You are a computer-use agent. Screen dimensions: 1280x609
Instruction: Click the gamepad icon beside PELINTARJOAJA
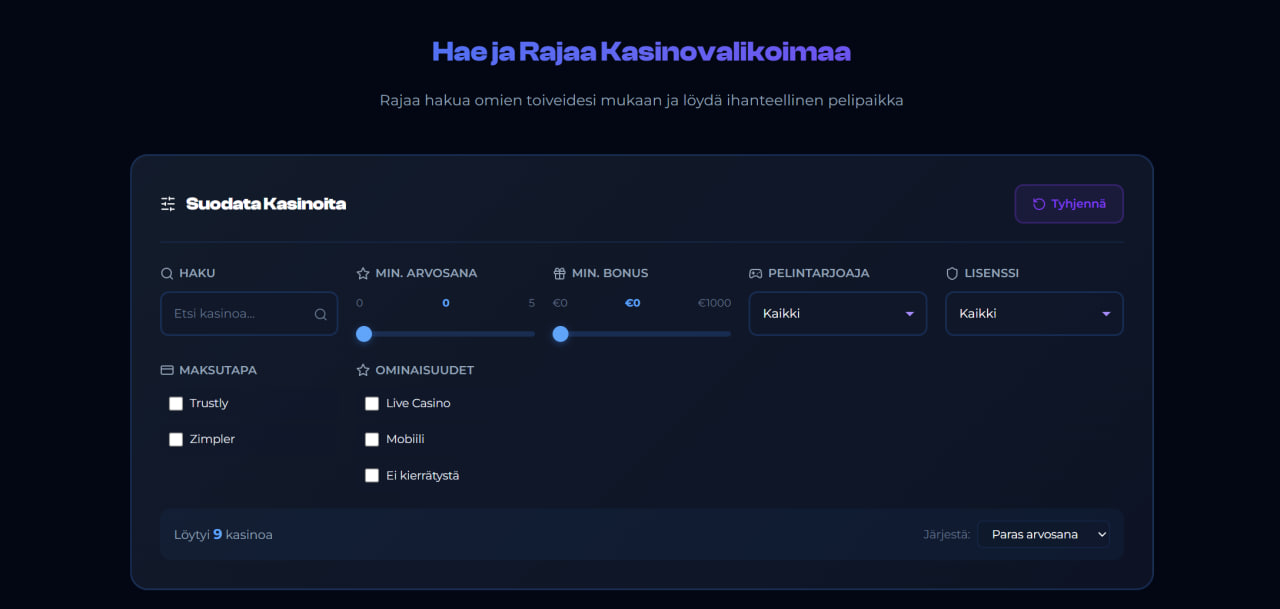coord(757,272)
